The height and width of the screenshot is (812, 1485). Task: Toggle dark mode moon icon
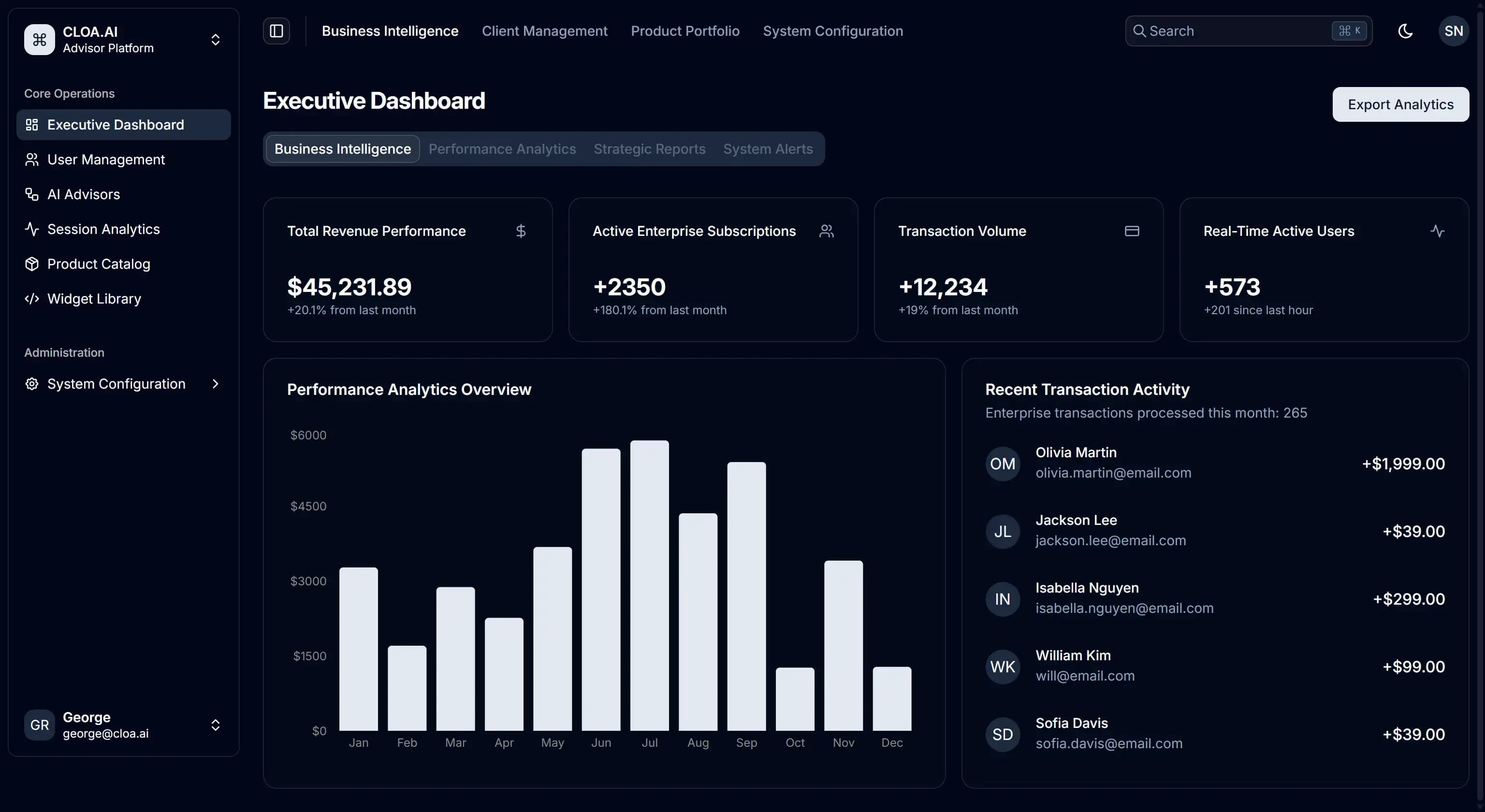coord(1405,31)
